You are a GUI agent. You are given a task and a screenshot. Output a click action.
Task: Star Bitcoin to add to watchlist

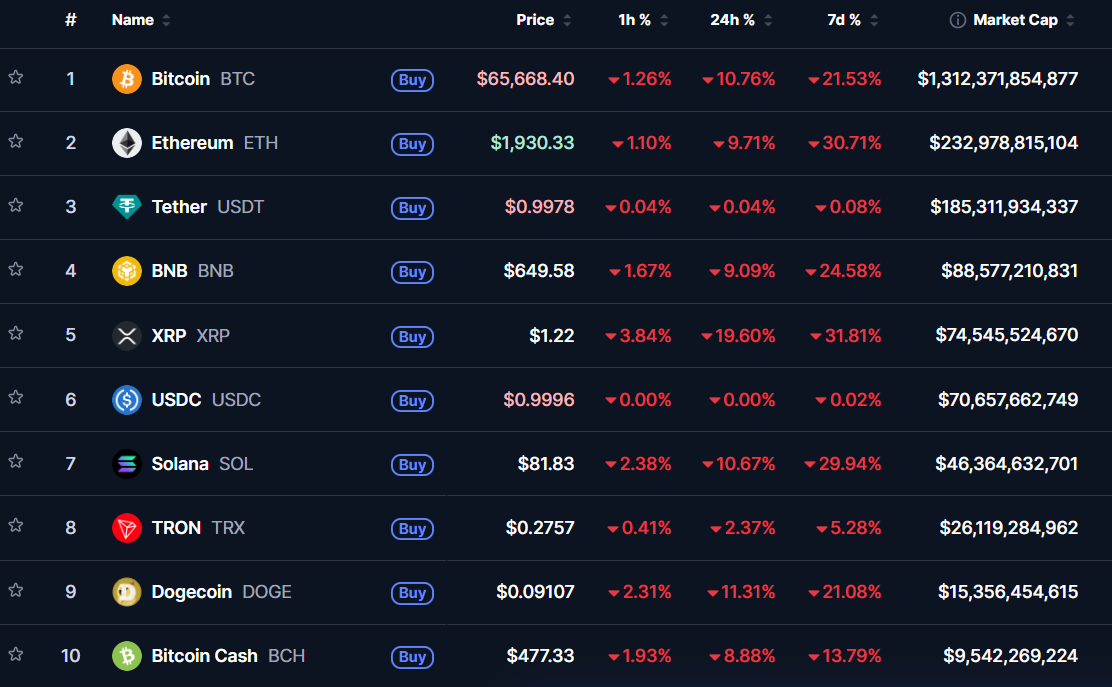coord(16,77)
